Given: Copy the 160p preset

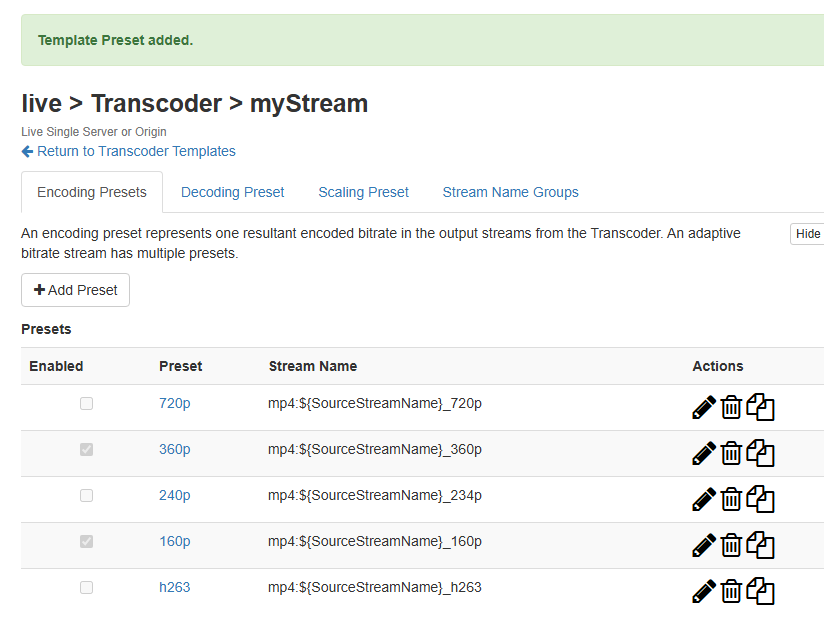Looking at the screenshot, I should (761, 545).
